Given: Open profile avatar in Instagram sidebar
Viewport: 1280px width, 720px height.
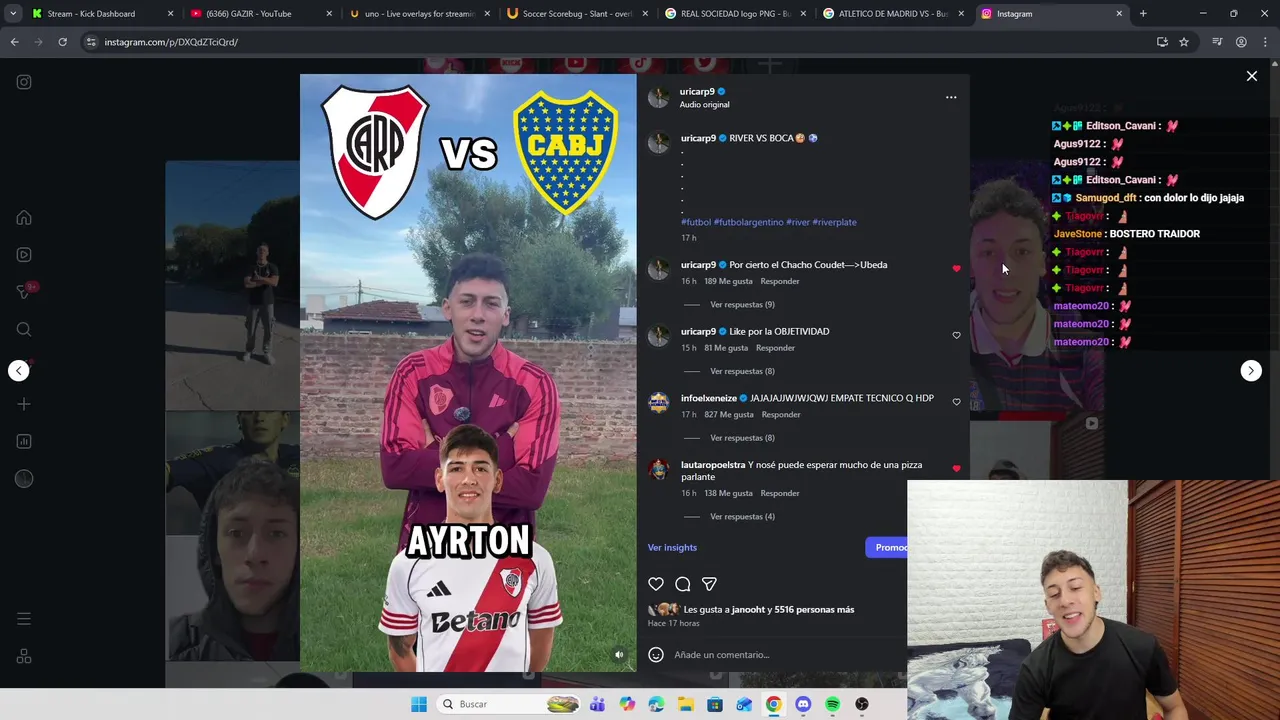Looking at the screenshot, I should [24, 478].
